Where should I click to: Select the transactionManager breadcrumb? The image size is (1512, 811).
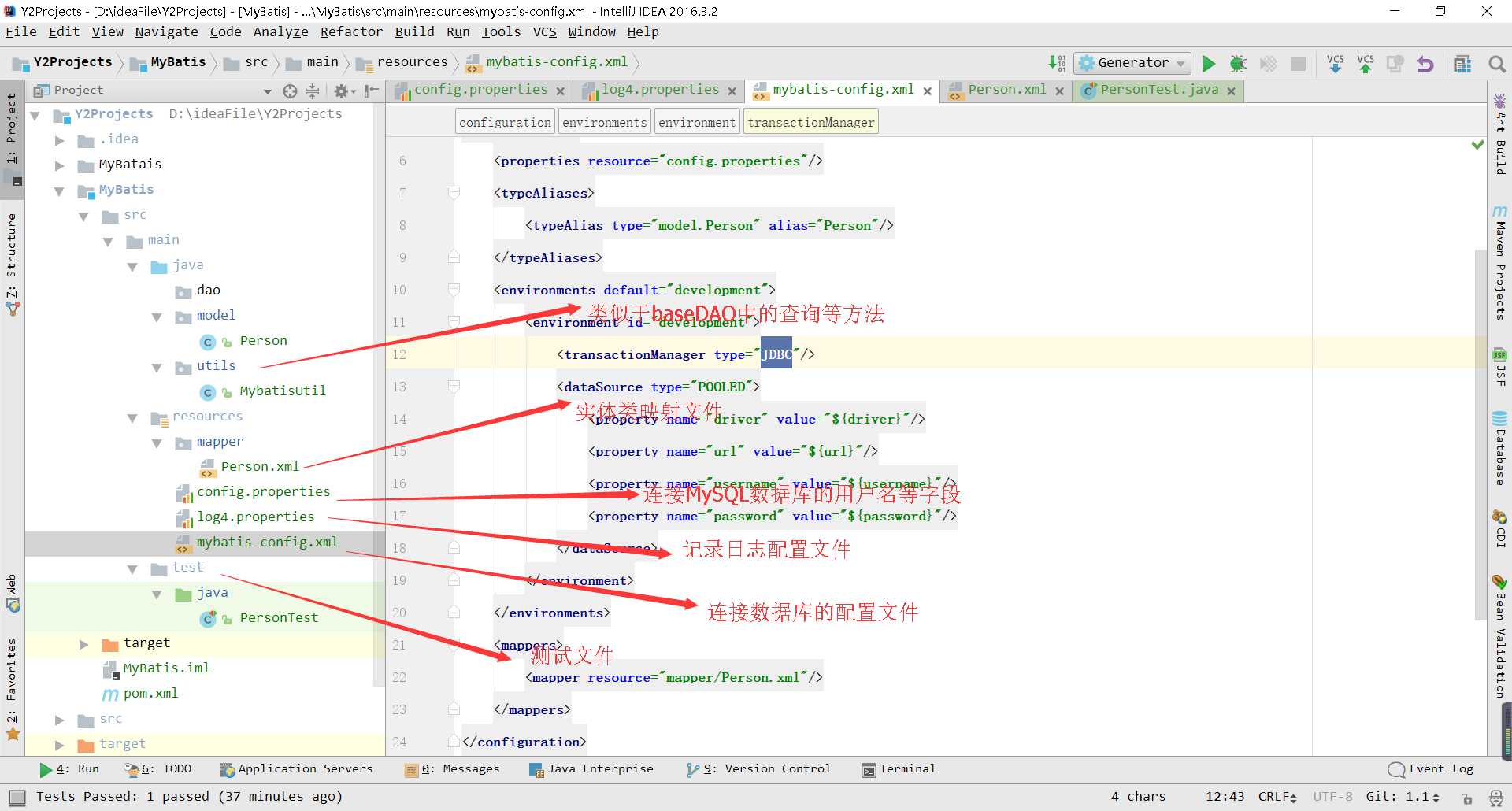click(810, 122)
